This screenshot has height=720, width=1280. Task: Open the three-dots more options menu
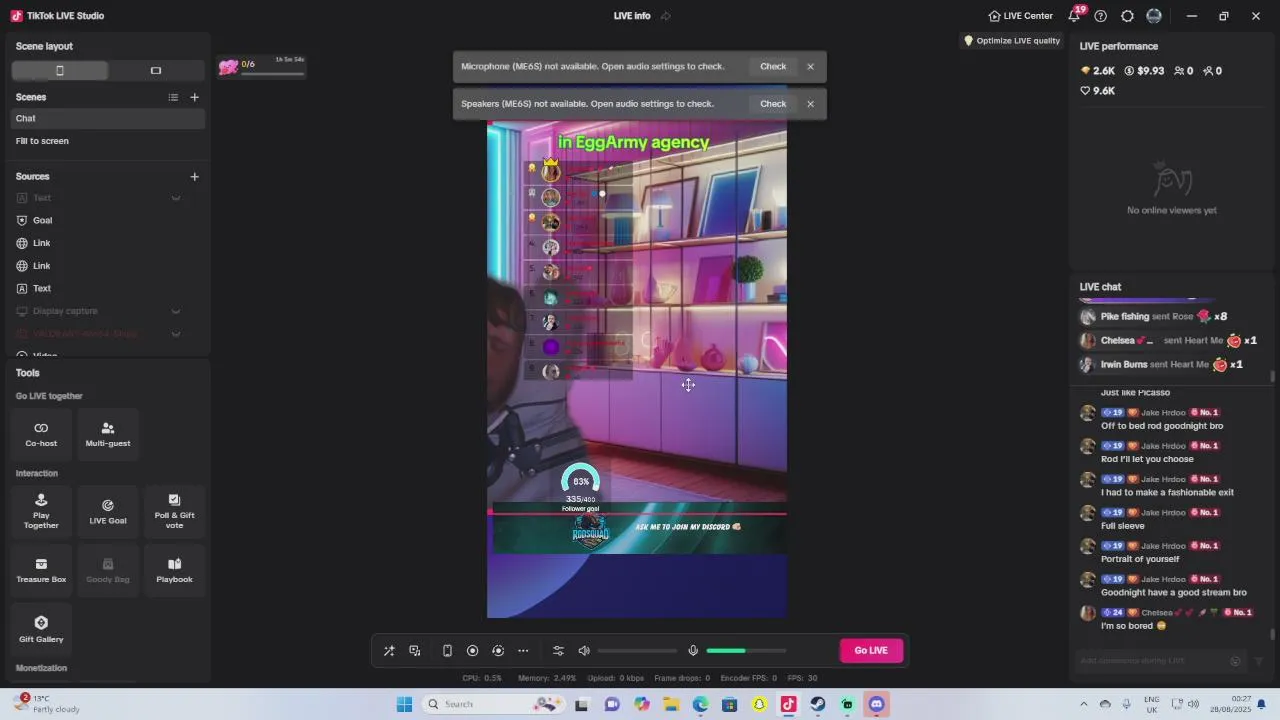(x=523, y=651)
